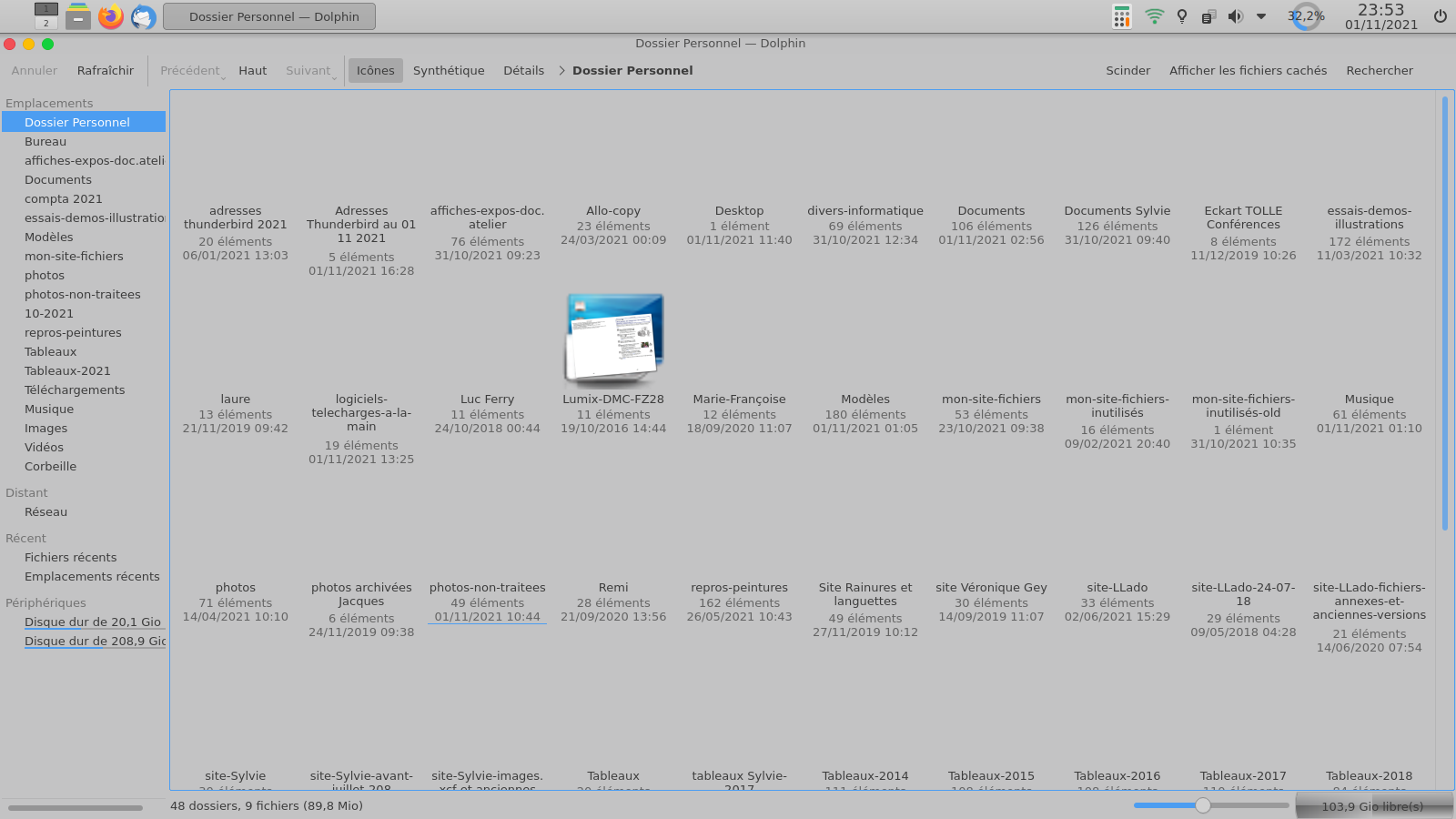Select 10-2021 in the sidebar
This screenshot has width=1456, height=819.
tap(84, 313)
